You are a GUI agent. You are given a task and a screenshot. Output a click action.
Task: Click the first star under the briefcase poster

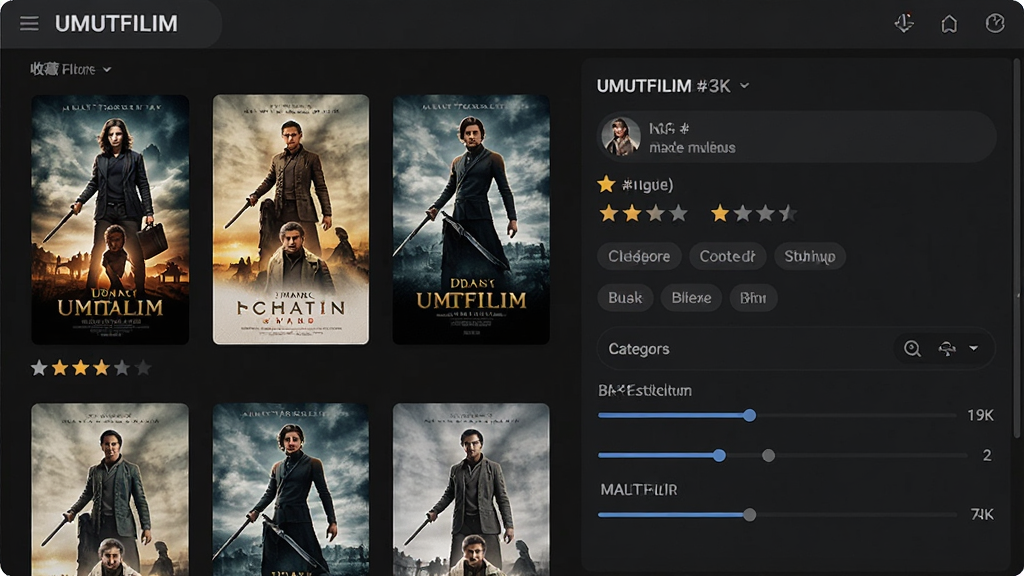(x=39, y=368)
